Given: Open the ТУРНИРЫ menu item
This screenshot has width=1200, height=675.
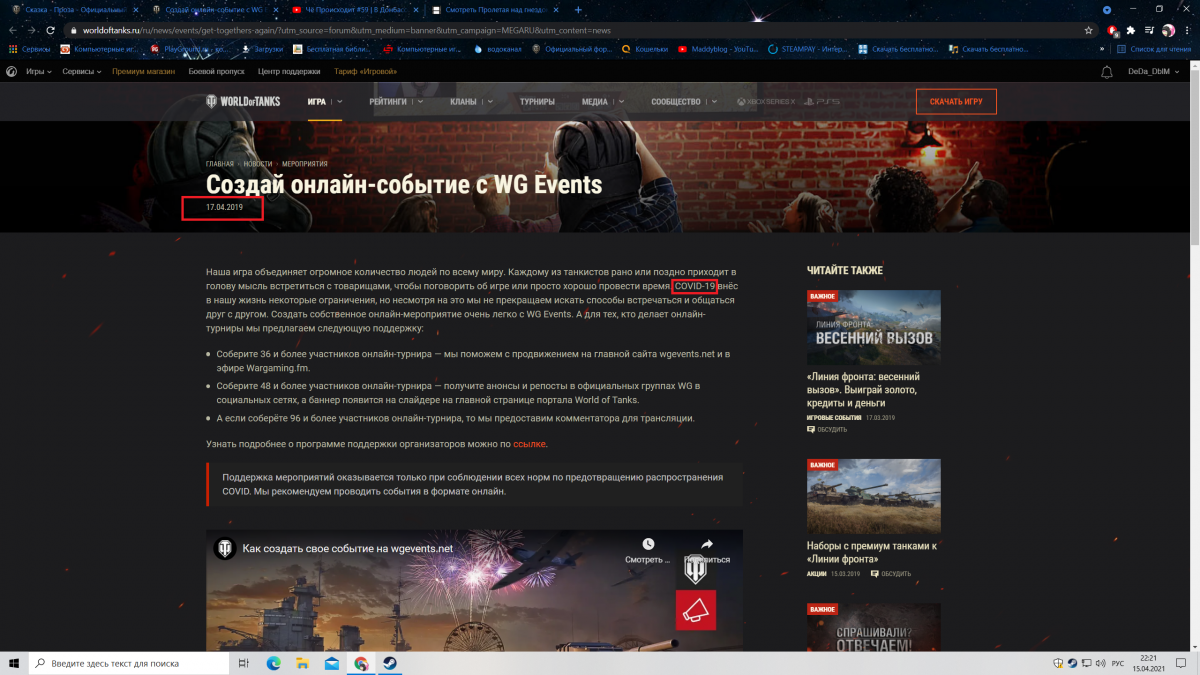Looking at the screenshot, I should pos(537,101).
